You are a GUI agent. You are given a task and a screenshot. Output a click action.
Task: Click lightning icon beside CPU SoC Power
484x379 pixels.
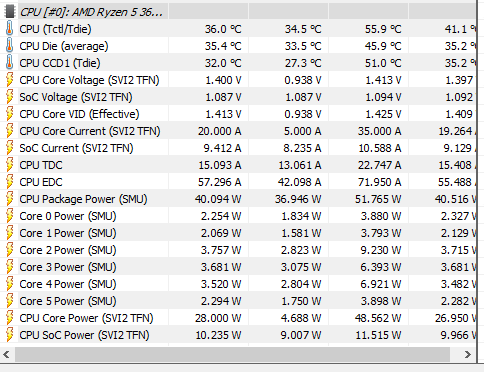pyautogui.click(x=10, y=335)
